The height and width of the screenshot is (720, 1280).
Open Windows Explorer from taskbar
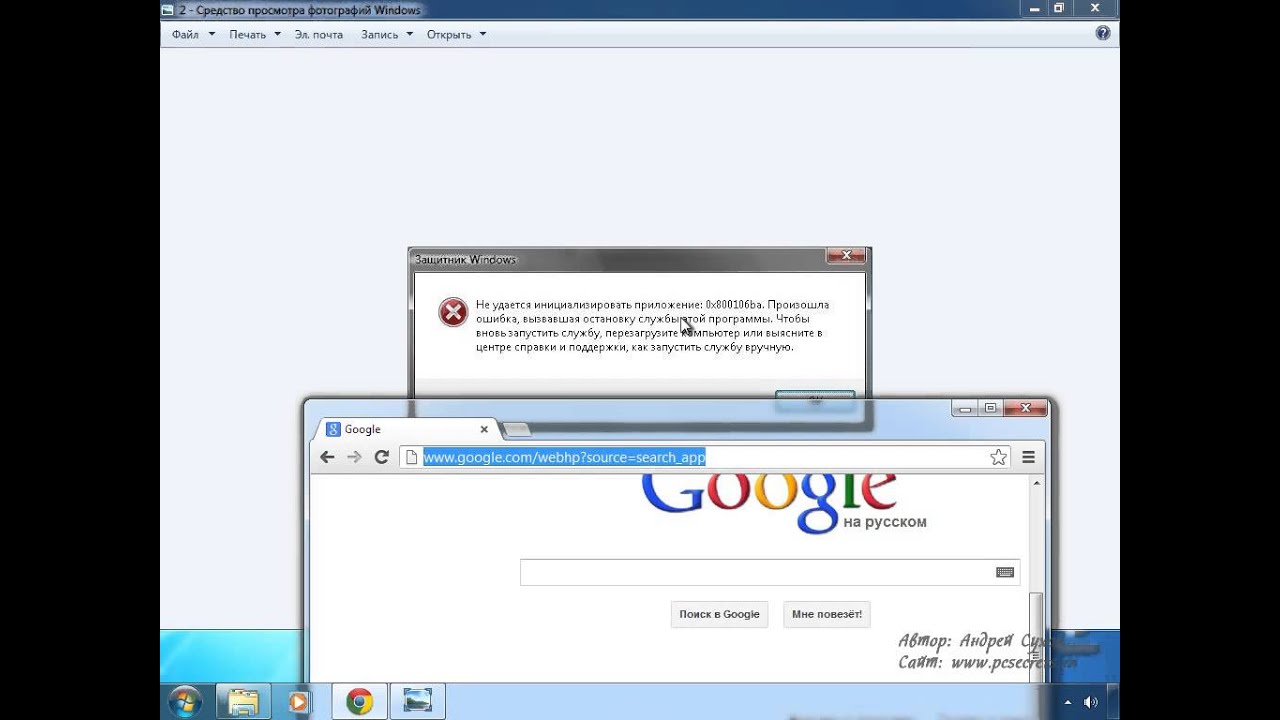(x=242, y=702)
